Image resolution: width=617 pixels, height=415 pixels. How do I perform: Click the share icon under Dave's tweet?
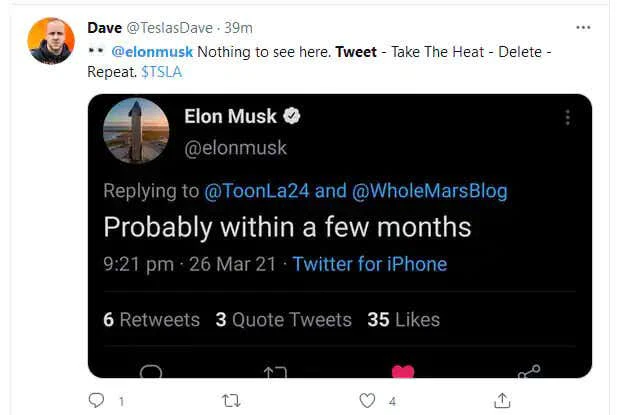(x=501, y=400)
